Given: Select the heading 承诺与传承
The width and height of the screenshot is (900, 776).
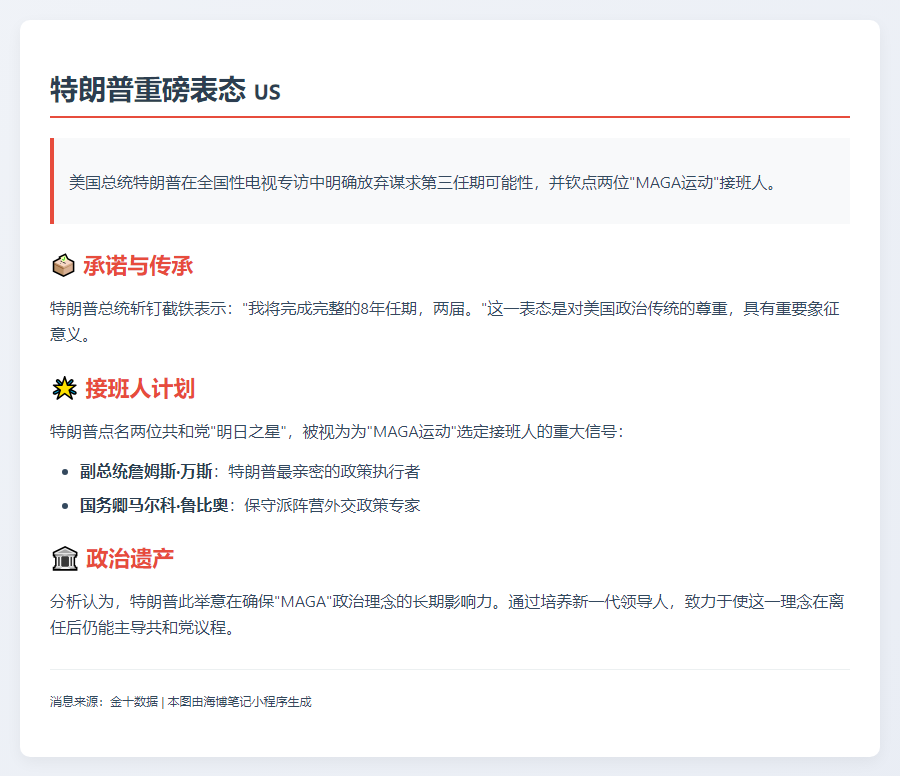Looking at the screenshot, I should click(138, 266).
